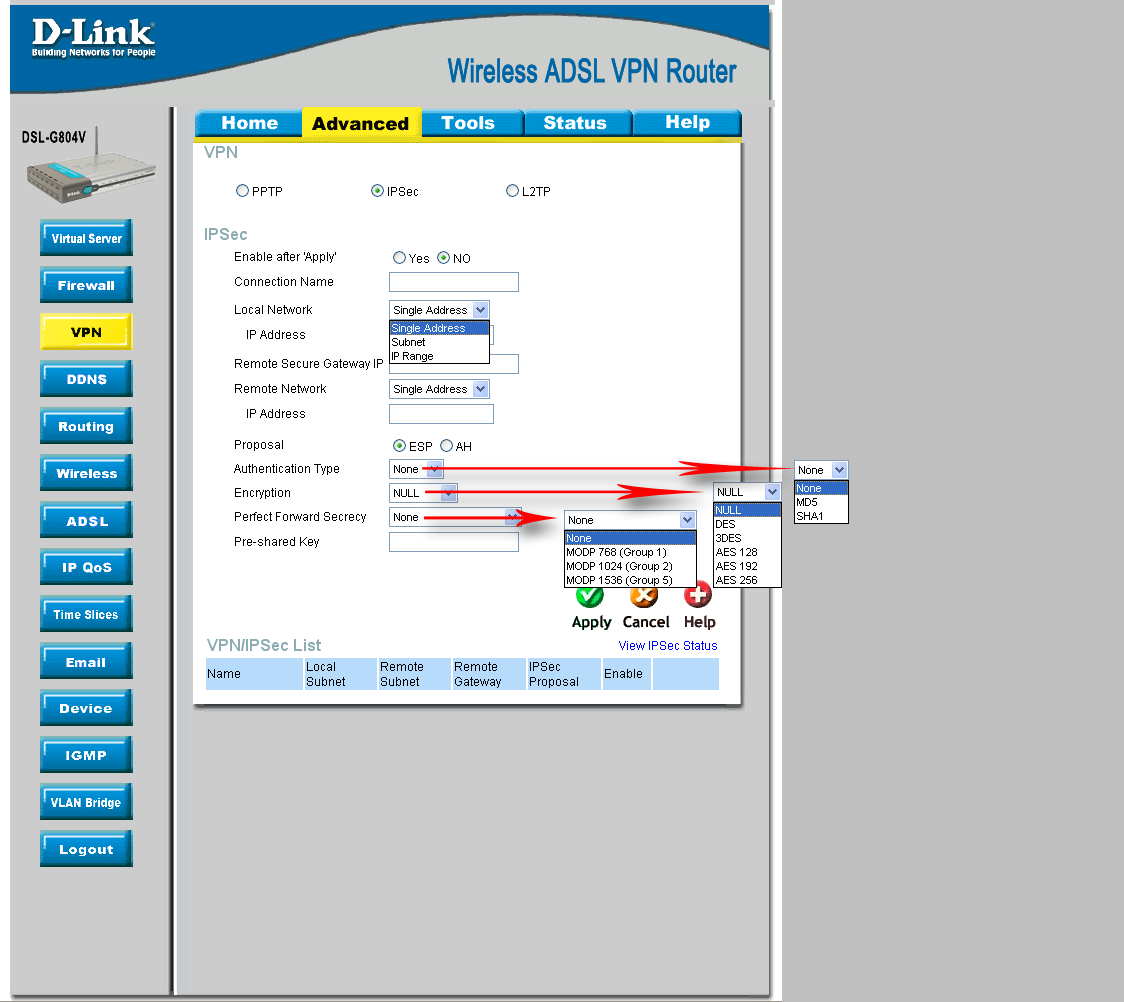This screenshot has width=1124, height=1002.
Task: Click the red Help plus icon
Action: pyautogui.click(x=697, y=596)
